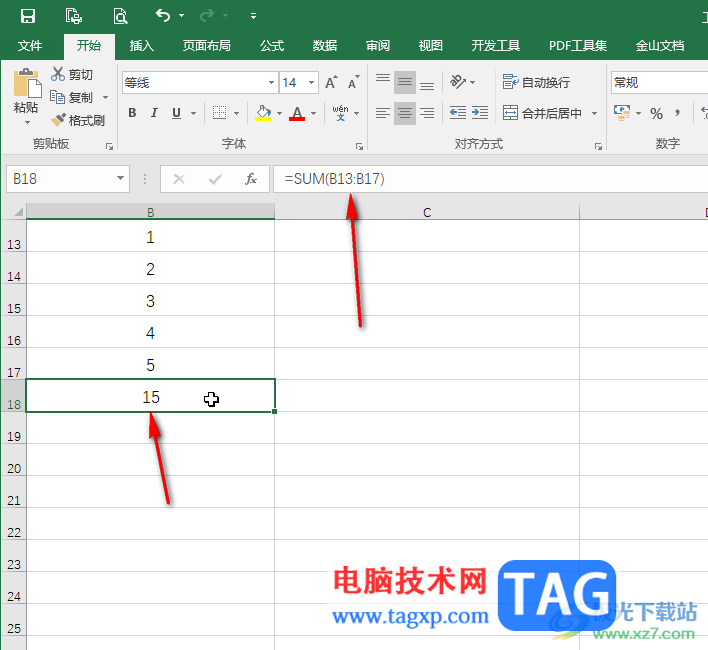Confirm formula entry with checkmark icon
Image resolution: width=708 pixels, height=650 pixels.
pos(215,179)
